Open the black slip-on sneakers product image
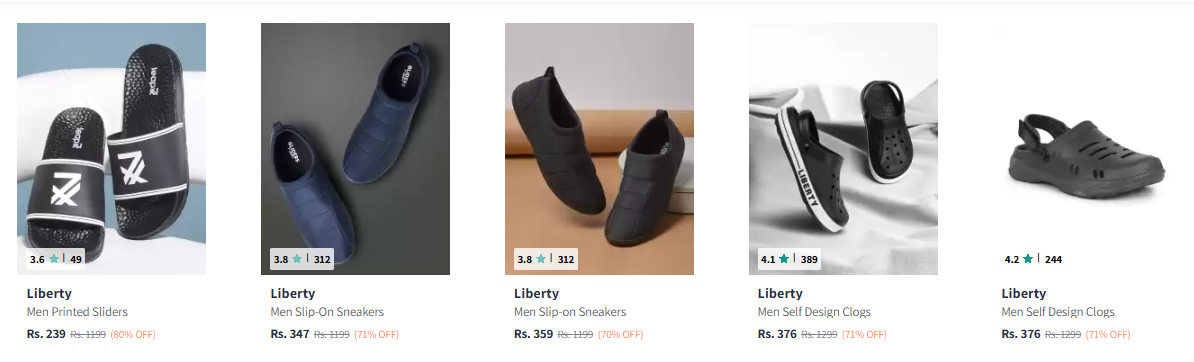 point(599,149)
